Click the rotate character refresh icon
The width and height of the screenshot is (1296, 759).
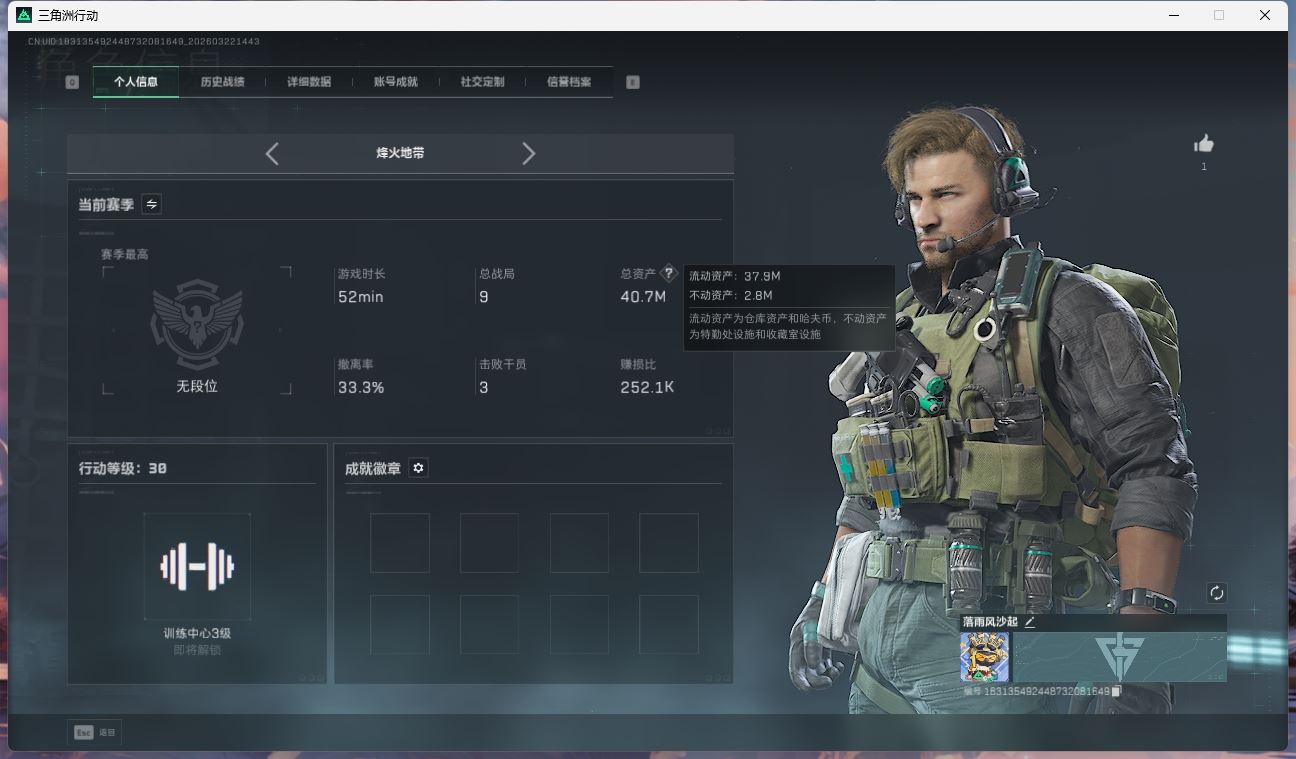click(x=1216, y=593)
